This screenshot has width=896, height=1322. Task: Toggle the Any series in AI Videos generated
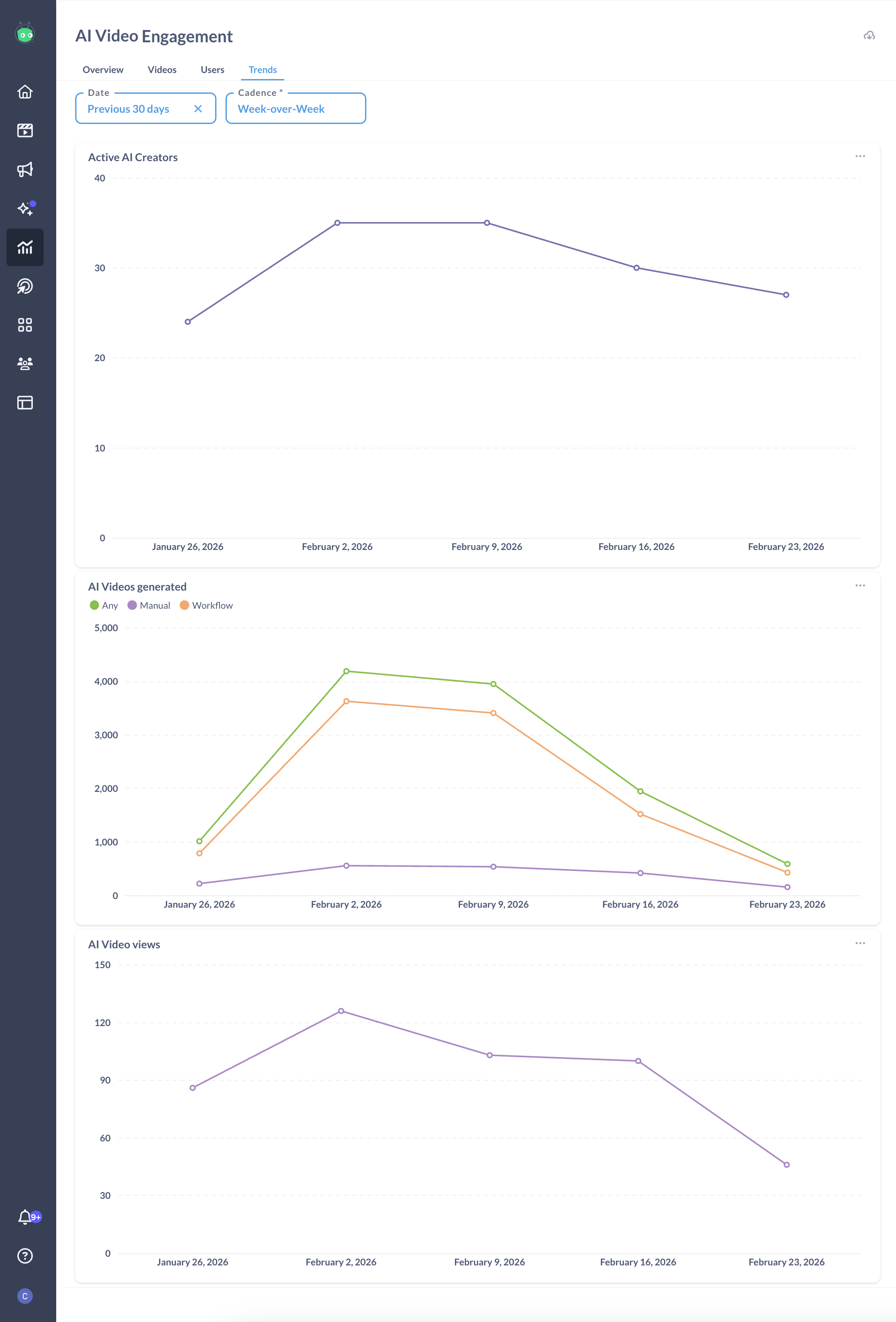point(105,605)
